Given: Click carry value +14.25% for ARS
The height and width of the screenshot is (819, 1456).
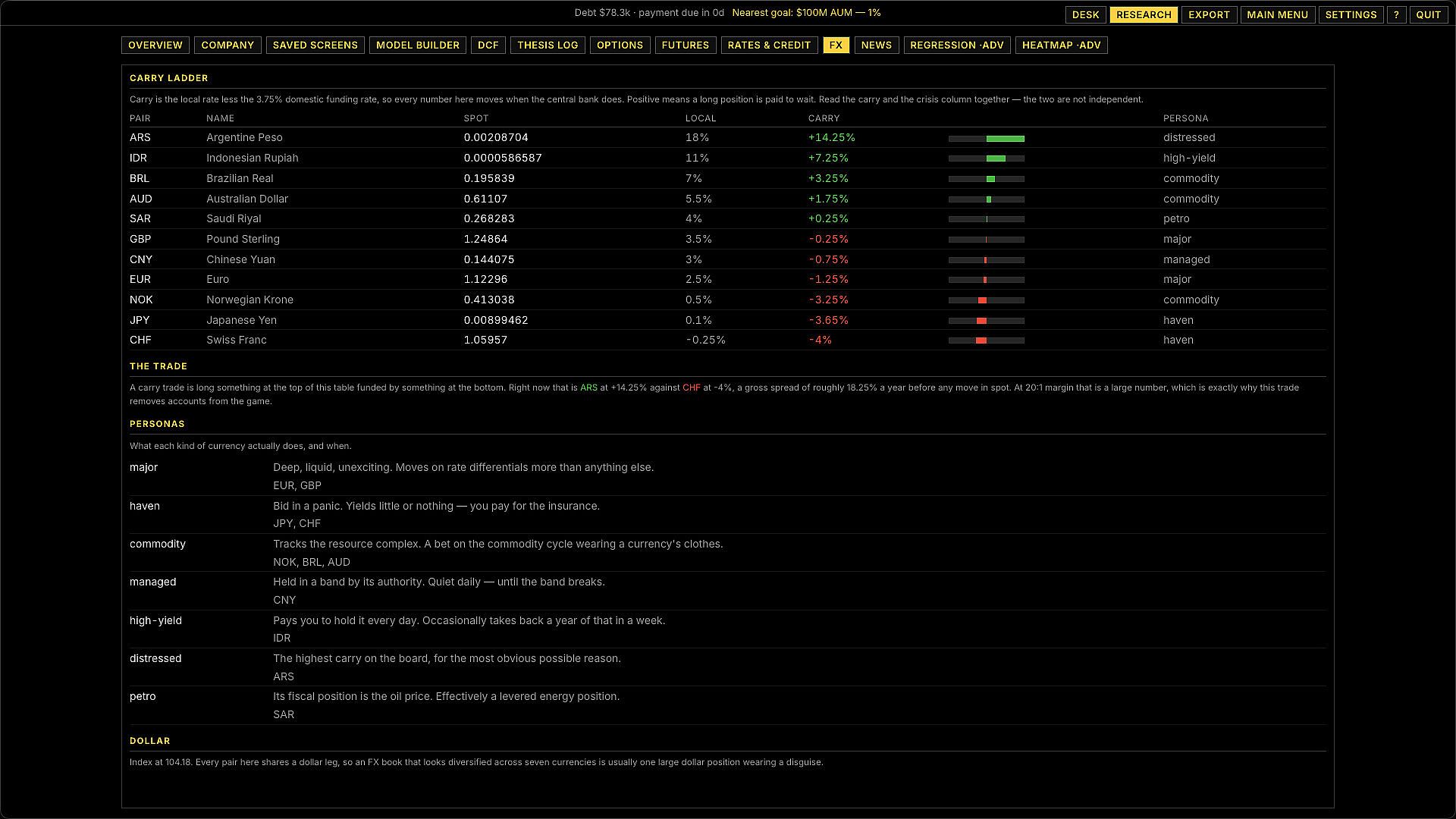Looking at the screenshot, I should click(x=831, y=137).
